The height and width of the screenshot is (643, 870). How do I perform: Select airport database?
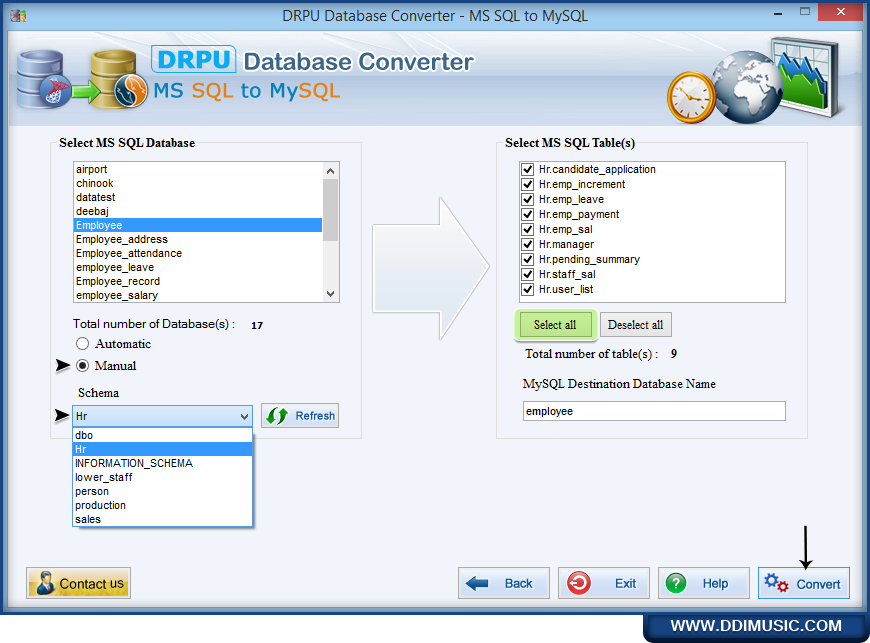[x=198, y=169]
